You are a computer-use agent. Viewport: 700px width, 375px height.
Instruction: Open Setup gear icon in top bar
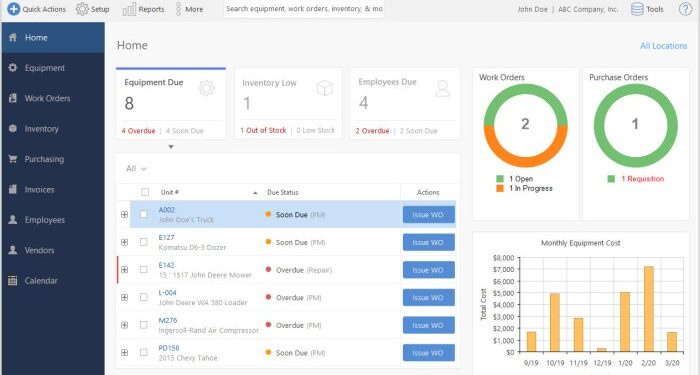coord(82,9)
